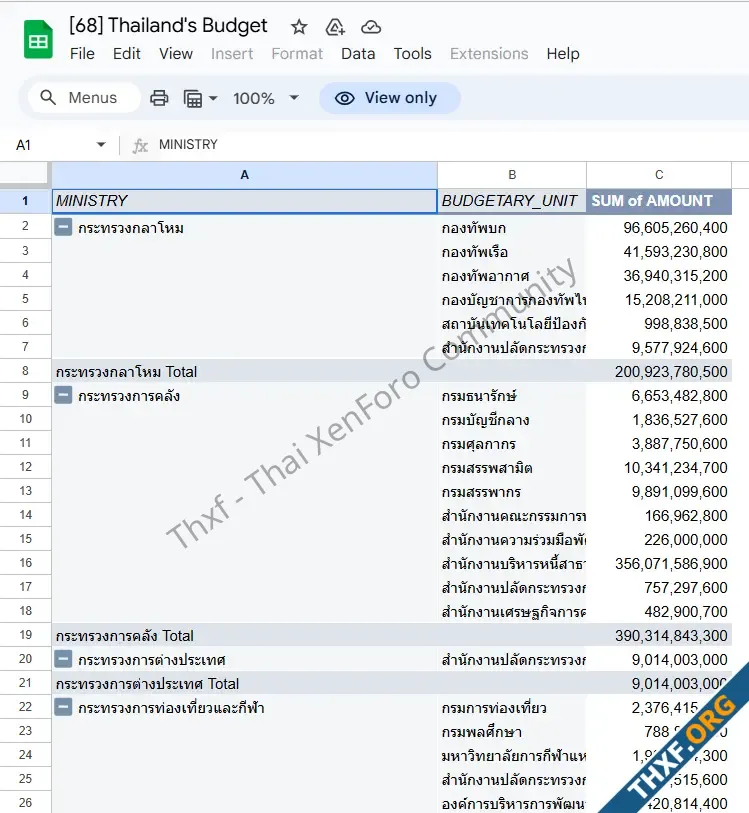The image size is (749, 813).
Task: Click the MINISTRY header cell
Action: [x=244, y=201]
